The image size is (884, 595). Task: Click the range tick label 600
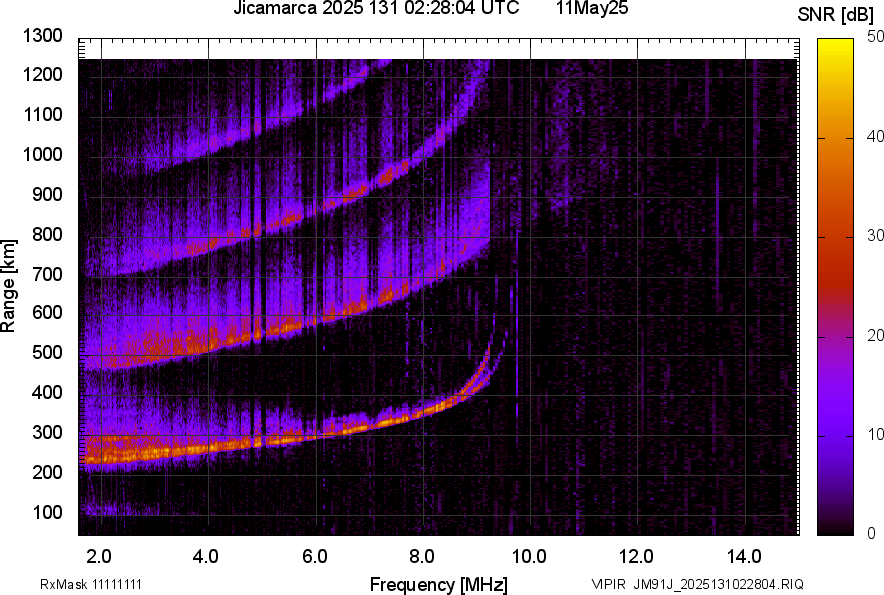(47, 312)
